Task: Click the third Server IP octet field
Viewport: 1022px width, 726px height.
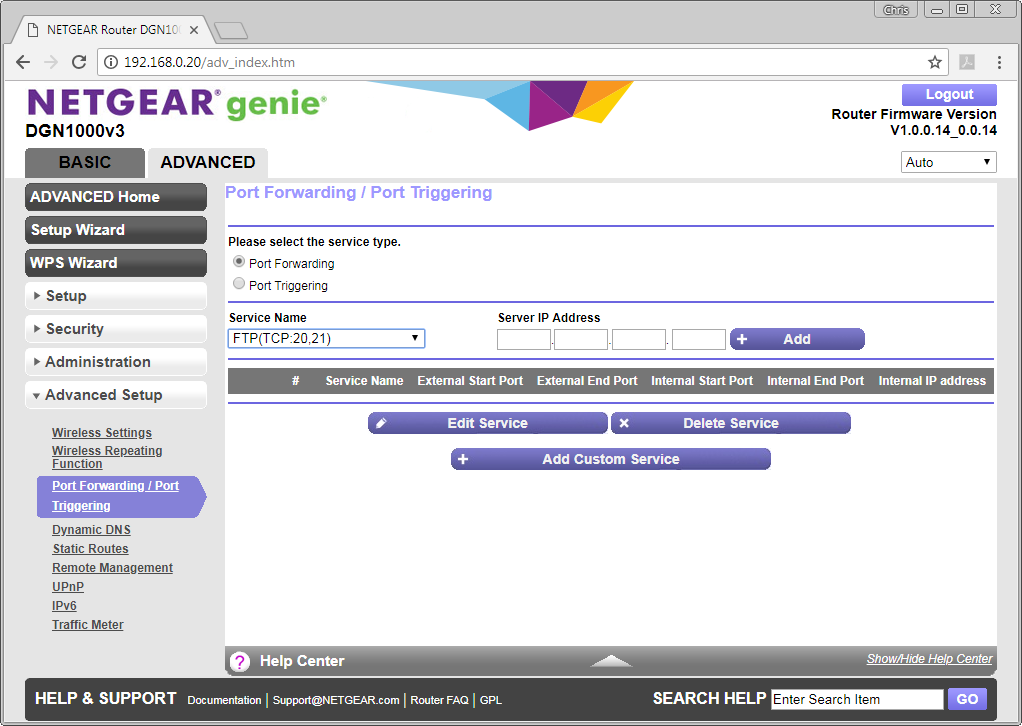Action: (639, 340)
